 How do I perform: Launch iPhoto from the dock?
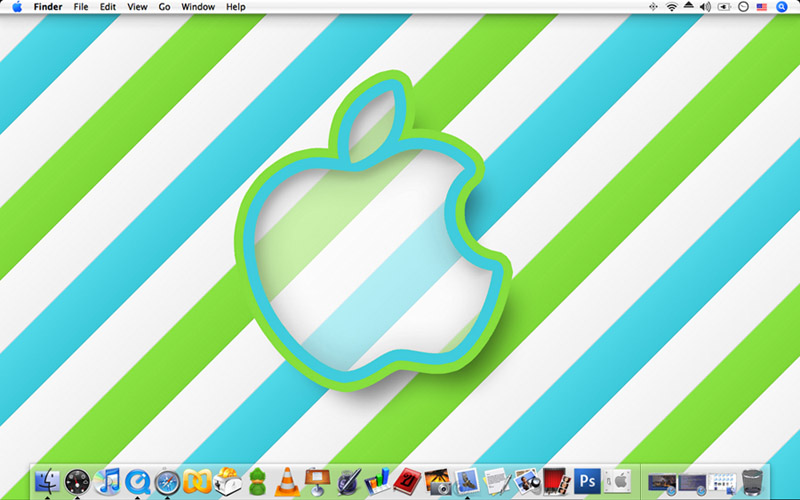pyautogui.click(x=437, y=482)
